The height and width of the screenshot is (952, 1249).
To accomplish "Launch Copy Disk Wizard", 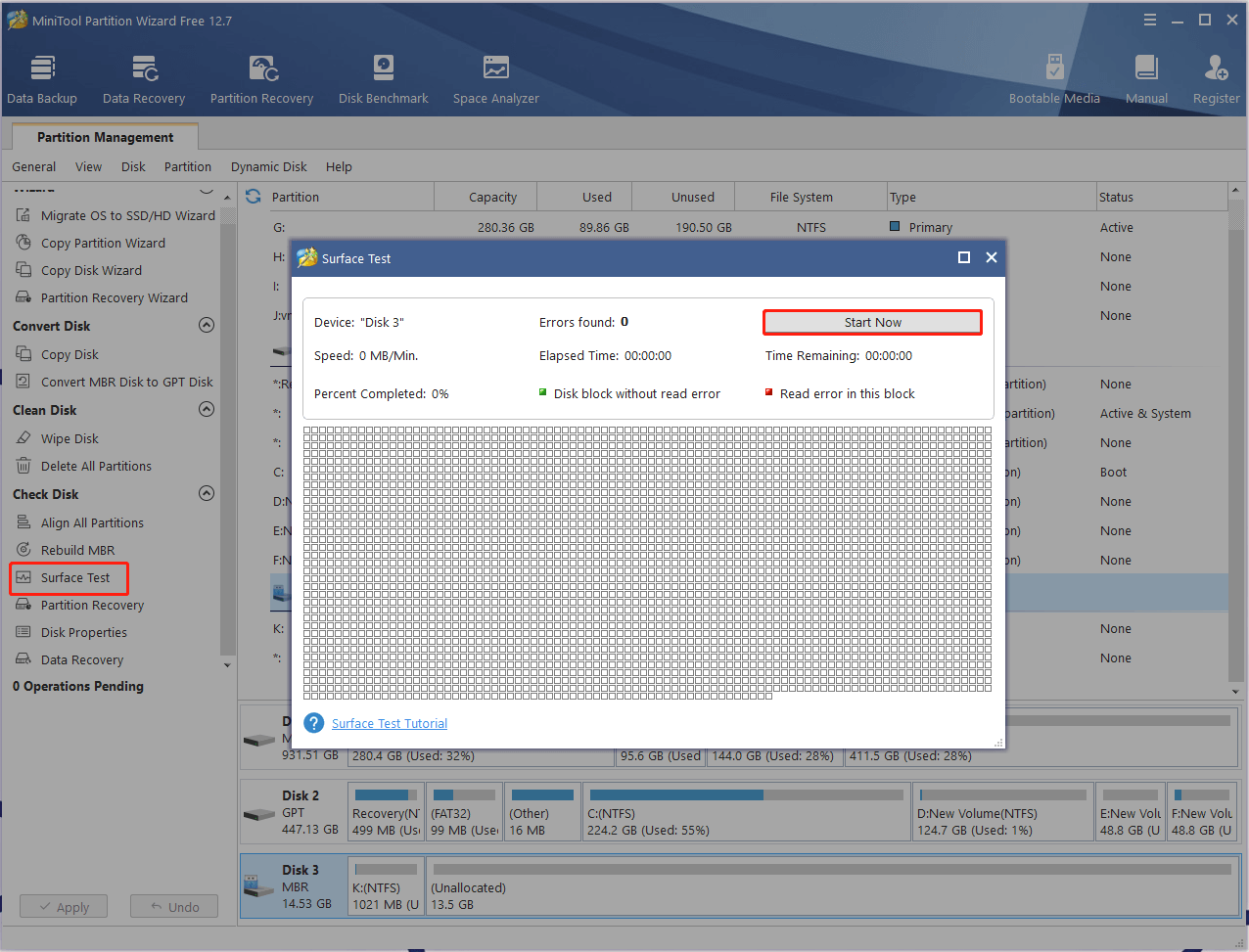I will (x=79, y=270).
